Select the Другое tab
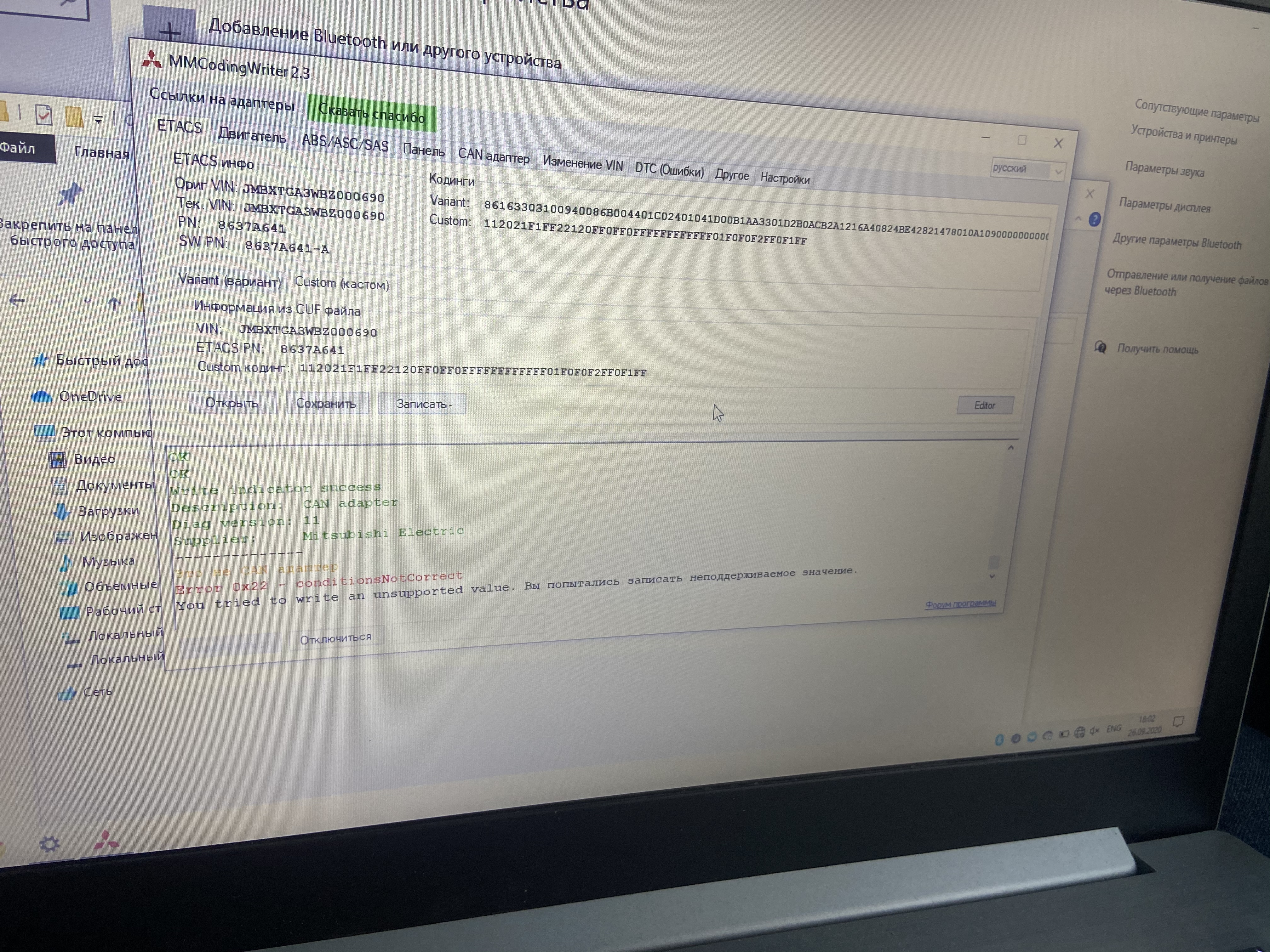 [731, 175]
